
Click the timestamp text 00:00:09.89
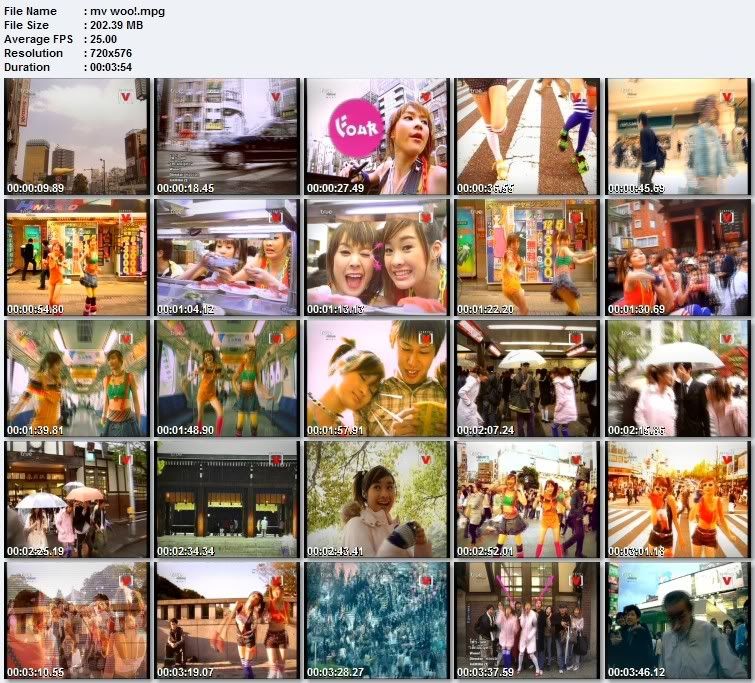(x=35, y=188)
